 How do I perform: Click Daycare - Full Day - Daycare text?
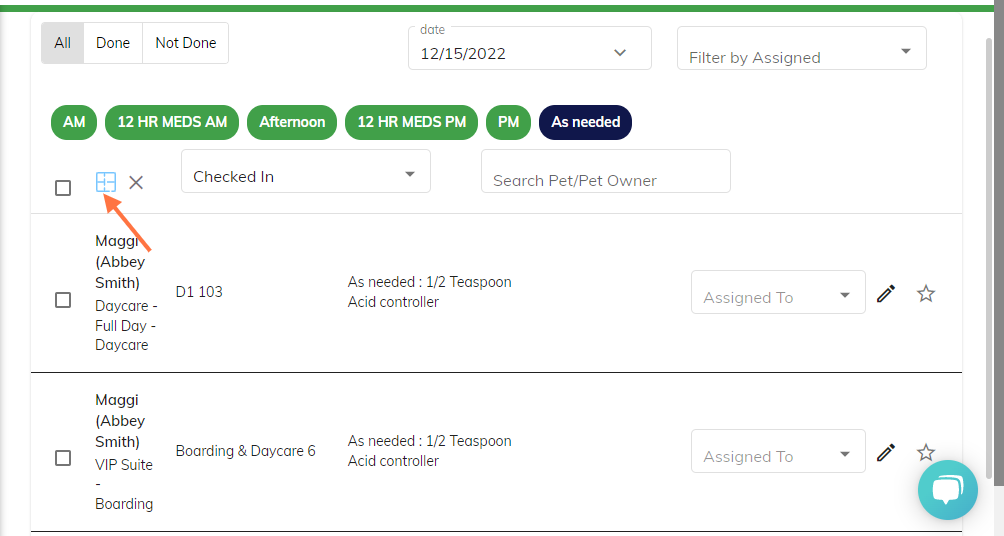126,325
